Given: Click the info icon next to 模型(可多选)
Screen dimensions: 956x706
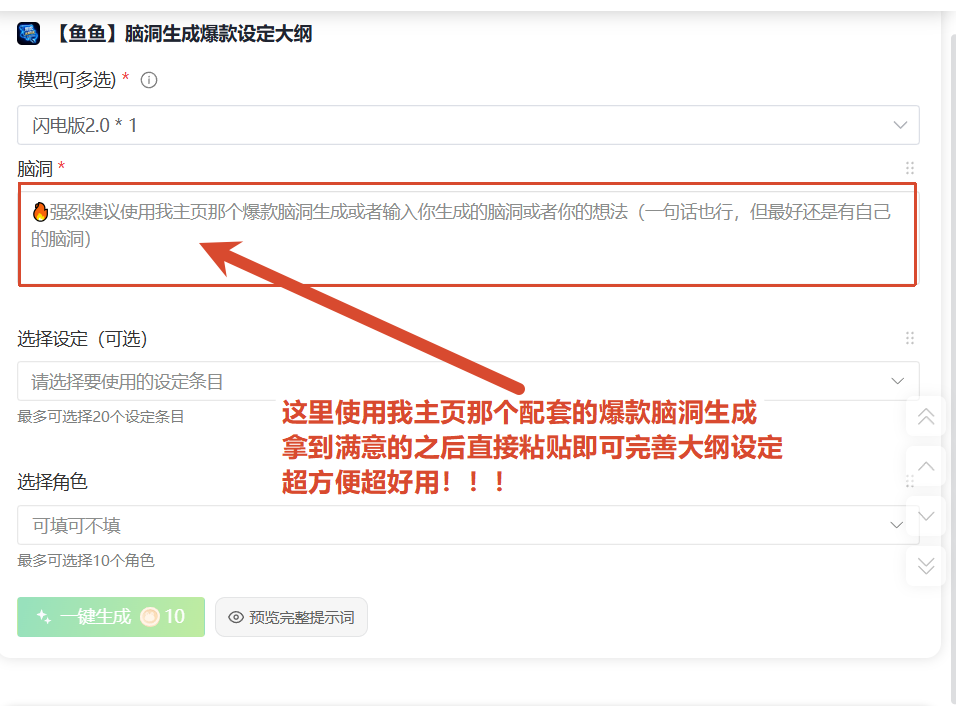Looking at the screenshot, I should [x=149, y=80].
